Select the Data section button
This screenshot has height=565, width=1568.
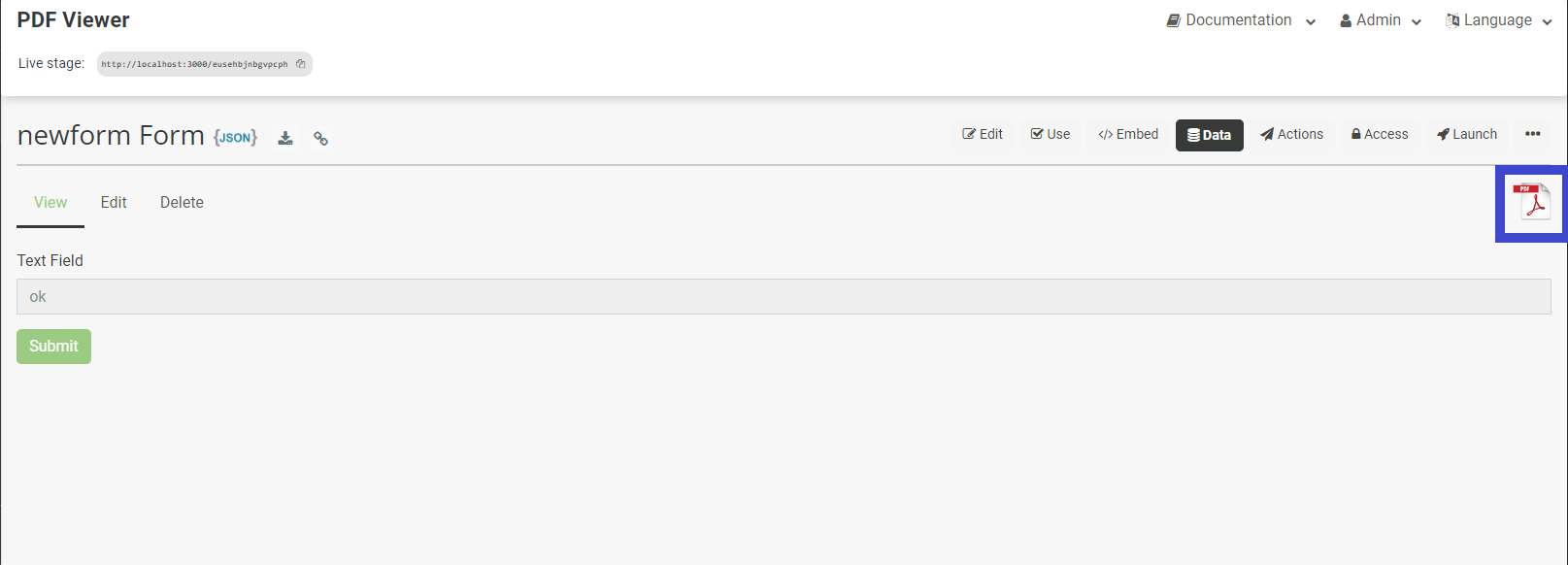(x=1209, y=135)
